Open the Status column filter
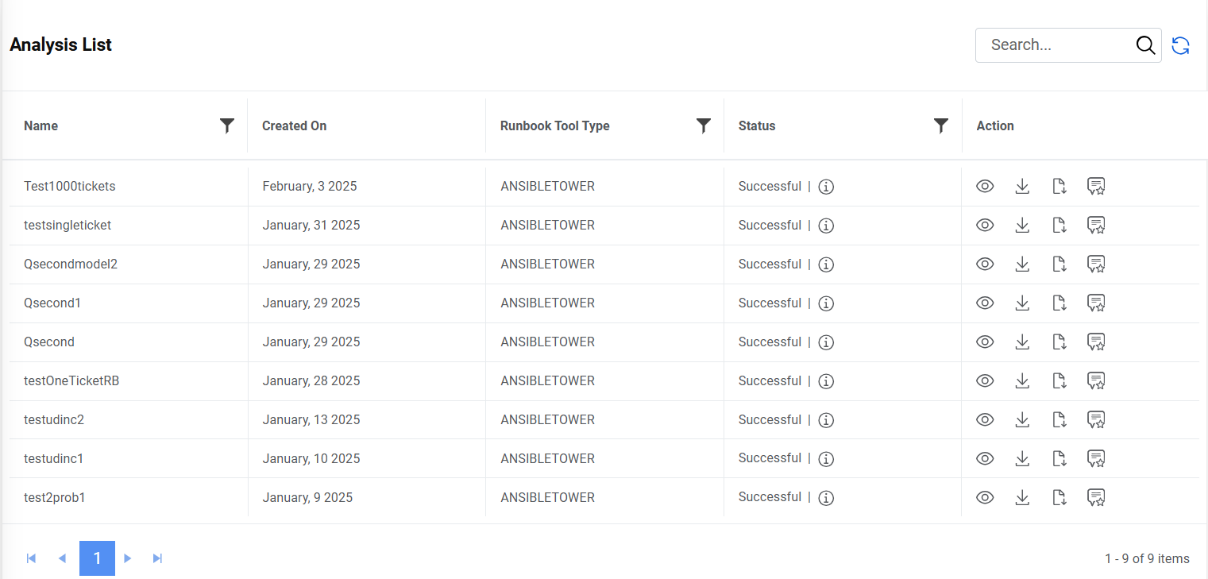This screenshot has width=1208, height=579. [941, 125]
